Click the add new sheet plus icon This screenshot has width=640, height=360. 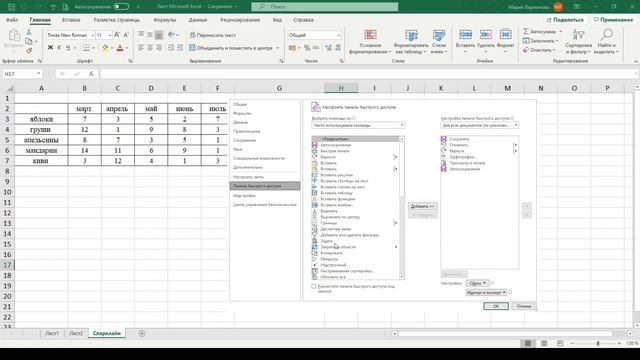click(x=142, y=333)
